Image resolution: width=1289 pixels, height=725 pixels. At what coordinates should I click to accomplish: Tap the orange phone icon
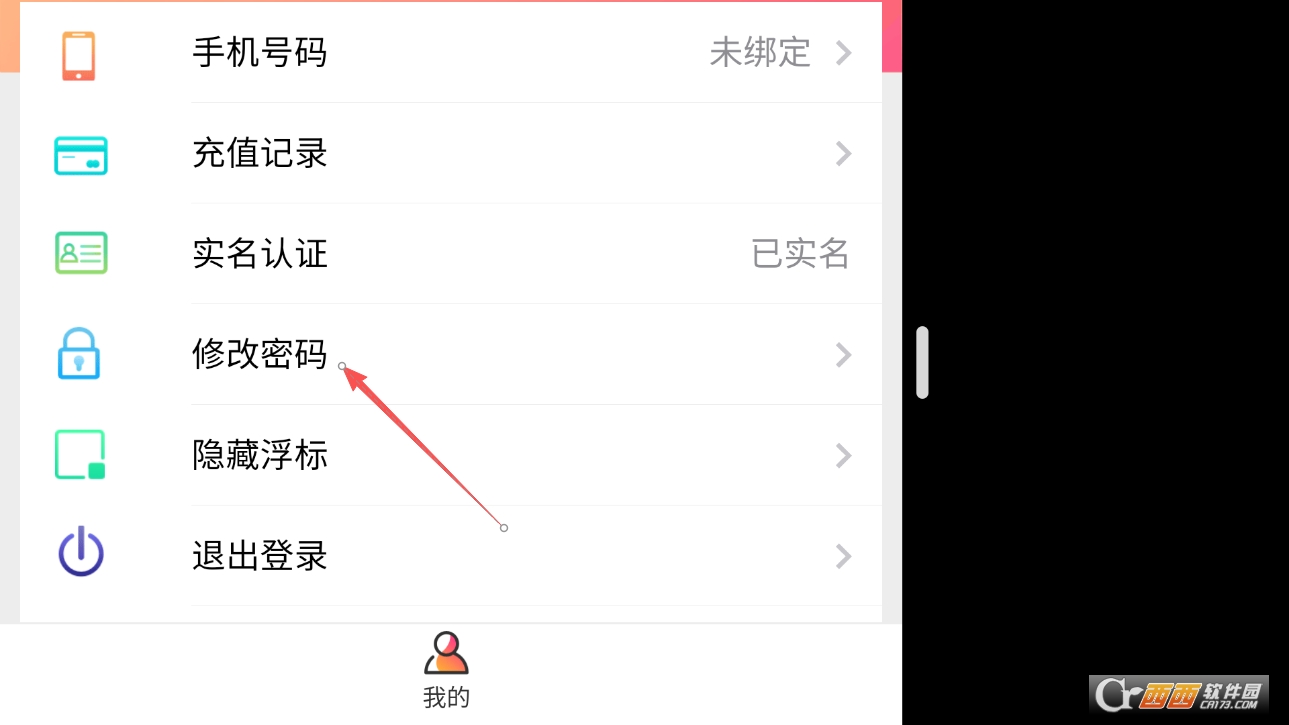click(x=79, y=55)
